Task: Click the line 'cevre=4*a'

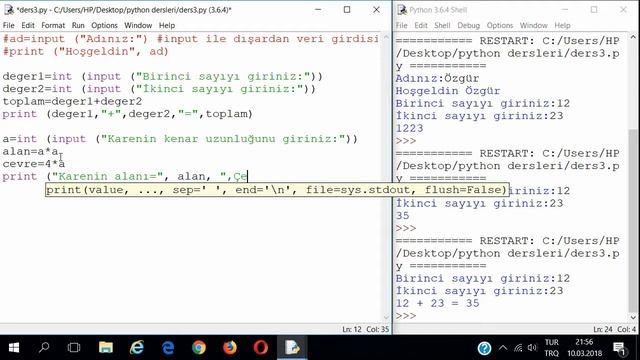Action: tap(33, 164)
